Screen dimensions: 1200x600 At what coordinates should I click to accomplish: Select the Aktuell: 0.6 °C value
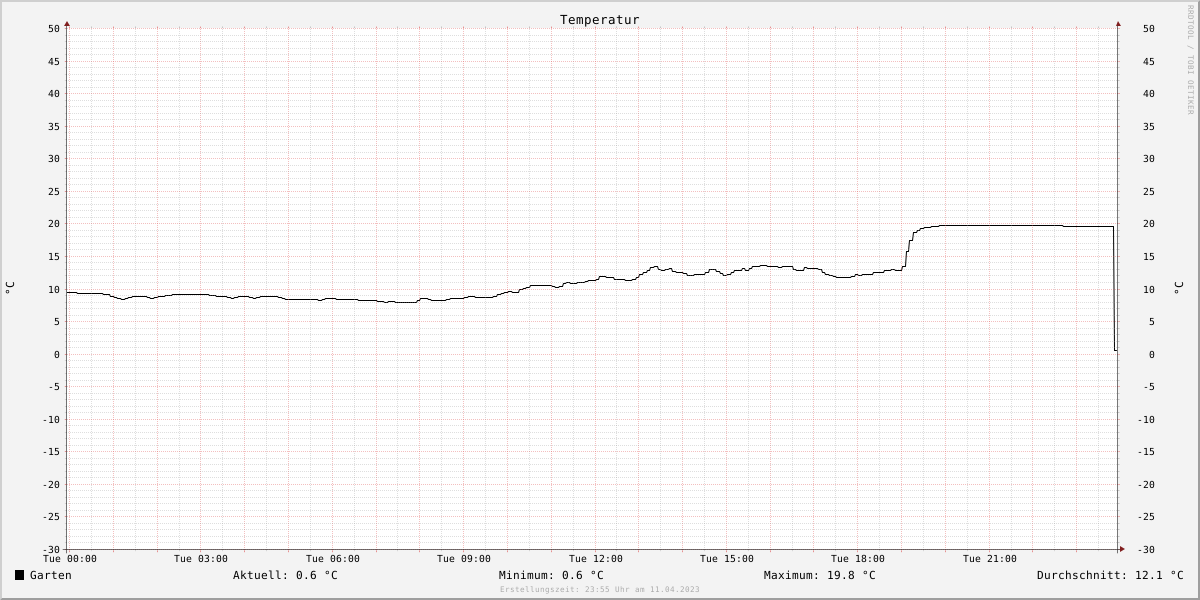[x=285, y=575]
